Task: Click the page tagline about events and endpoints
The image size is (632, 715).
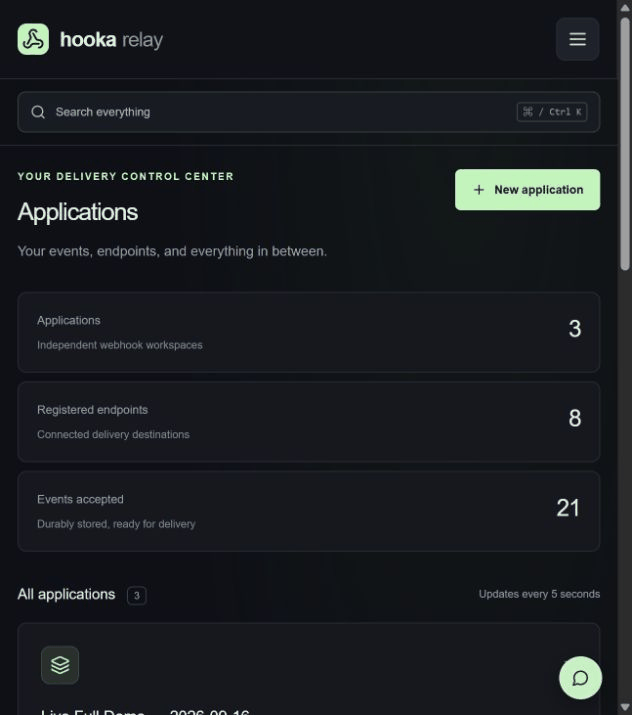Action: 172,251
